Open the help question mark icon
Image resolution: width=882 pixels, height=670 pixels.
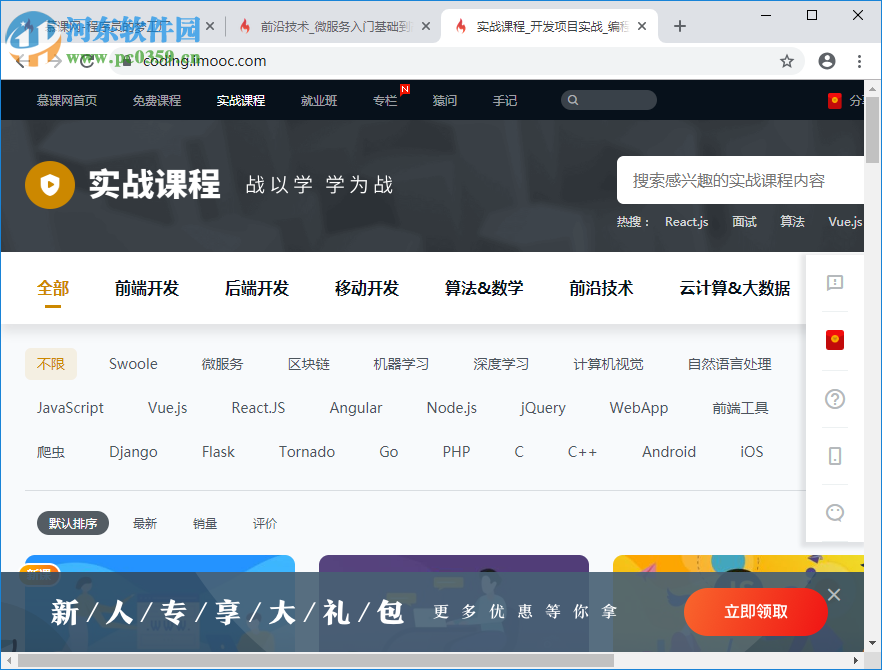834,398
